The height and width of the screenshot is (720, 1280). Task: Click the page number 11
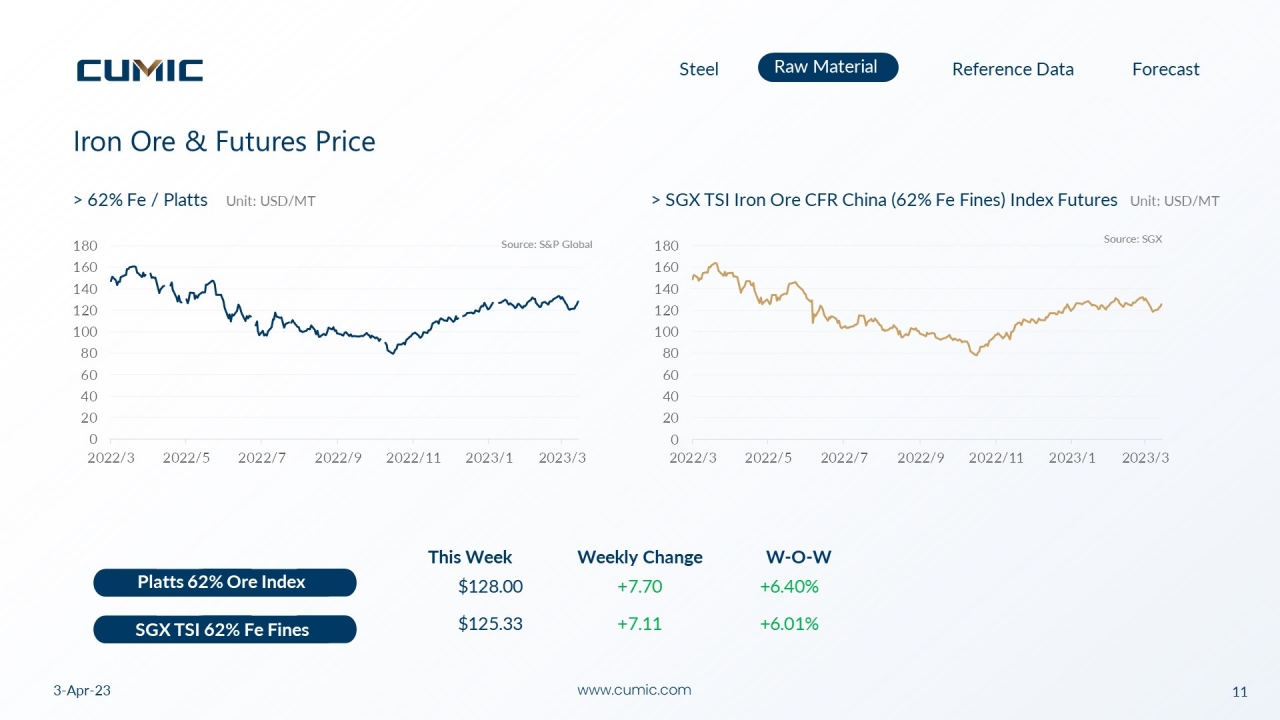pyautogui.click(x=1240, y=692)
